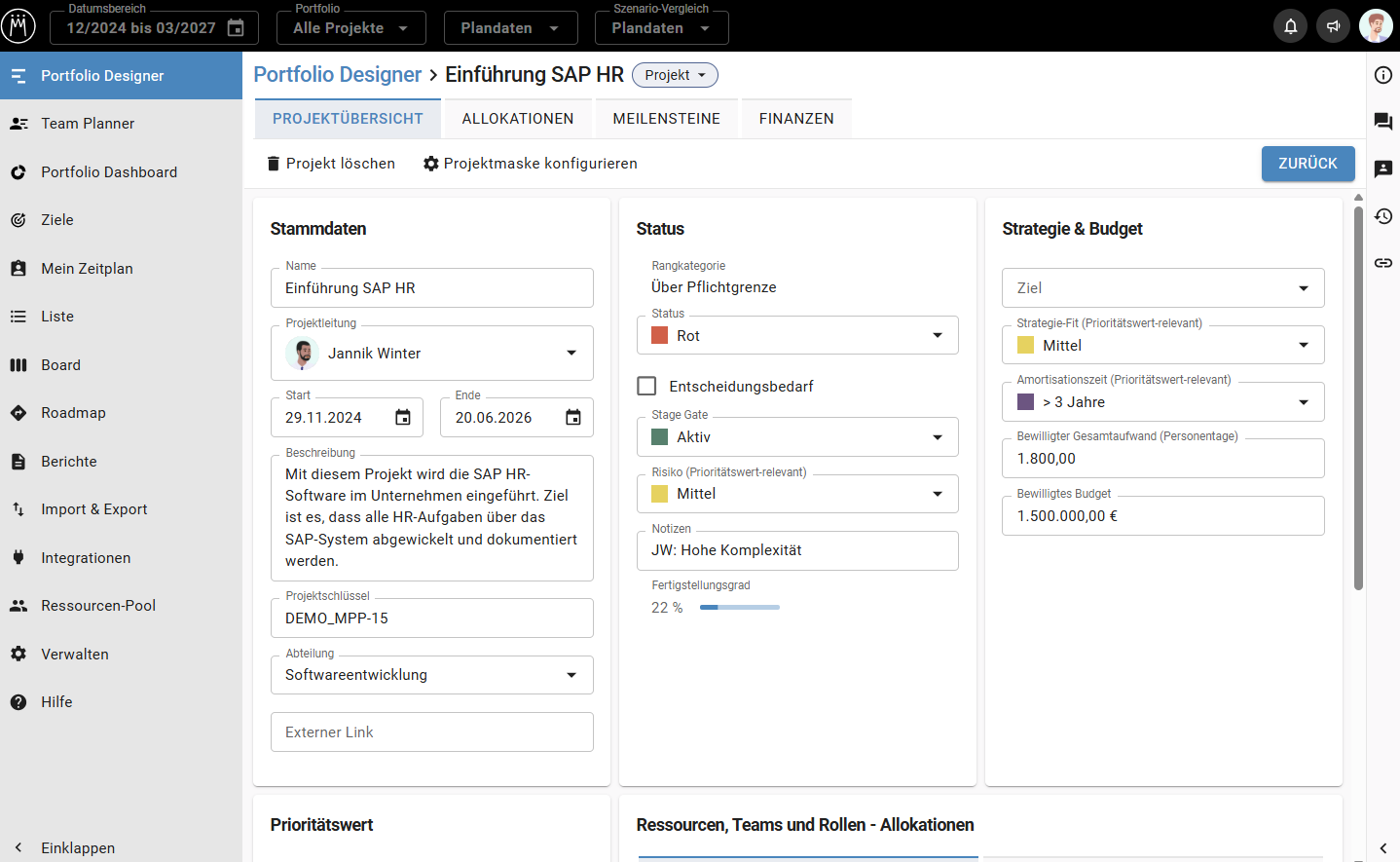
Task: Go to Team Planner in sidebar
Action: pos(121,124)
